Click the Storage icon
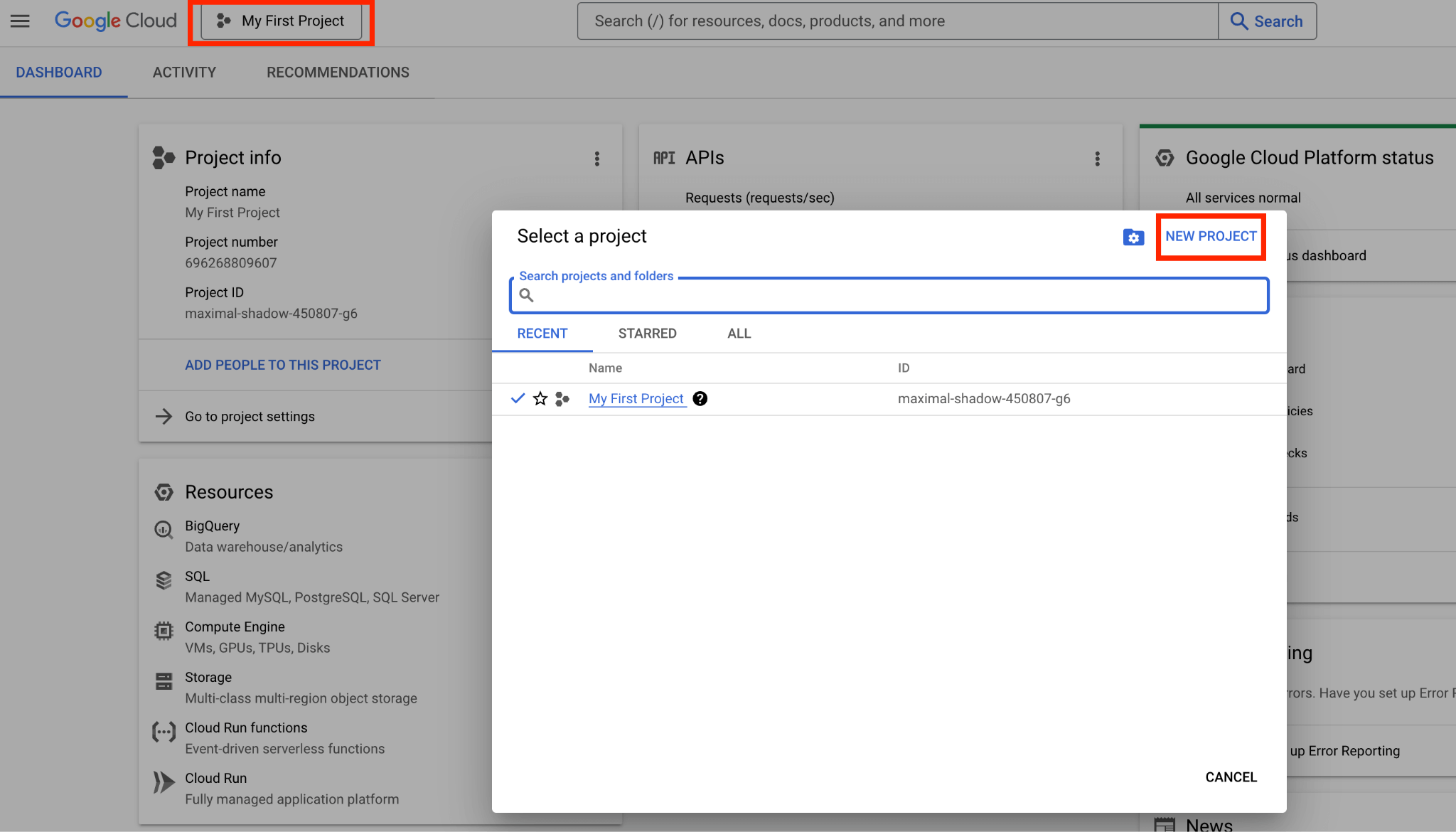Viewport: 1456px width, 832px height. 164,681
